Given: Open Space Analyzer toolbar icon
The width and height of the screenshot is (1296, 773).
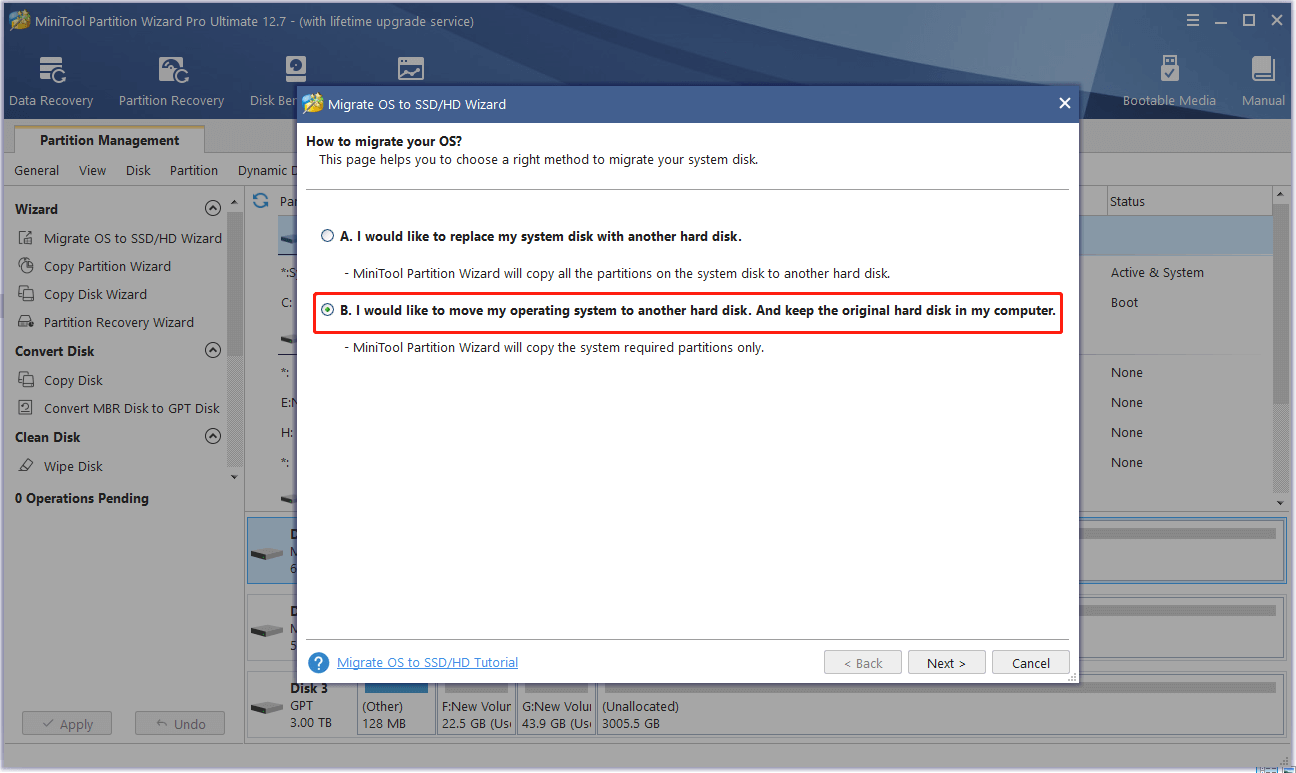Looking at the screenshot, I should coord(410,69).
